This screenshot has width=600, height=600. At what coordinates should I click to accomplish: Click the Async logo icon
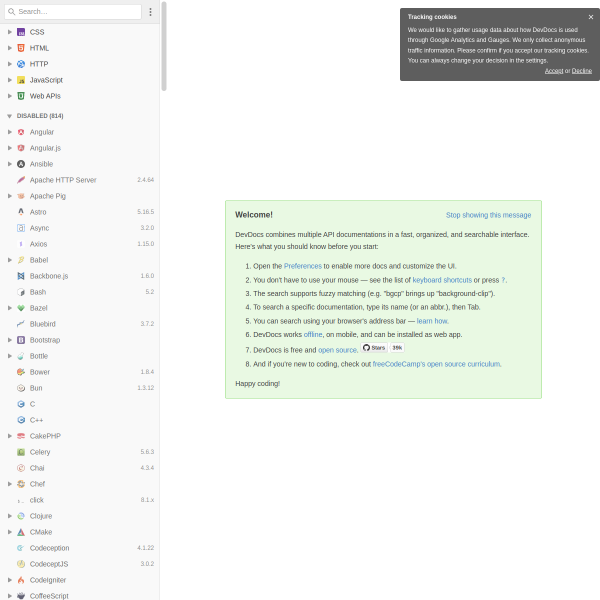point(21,228)
